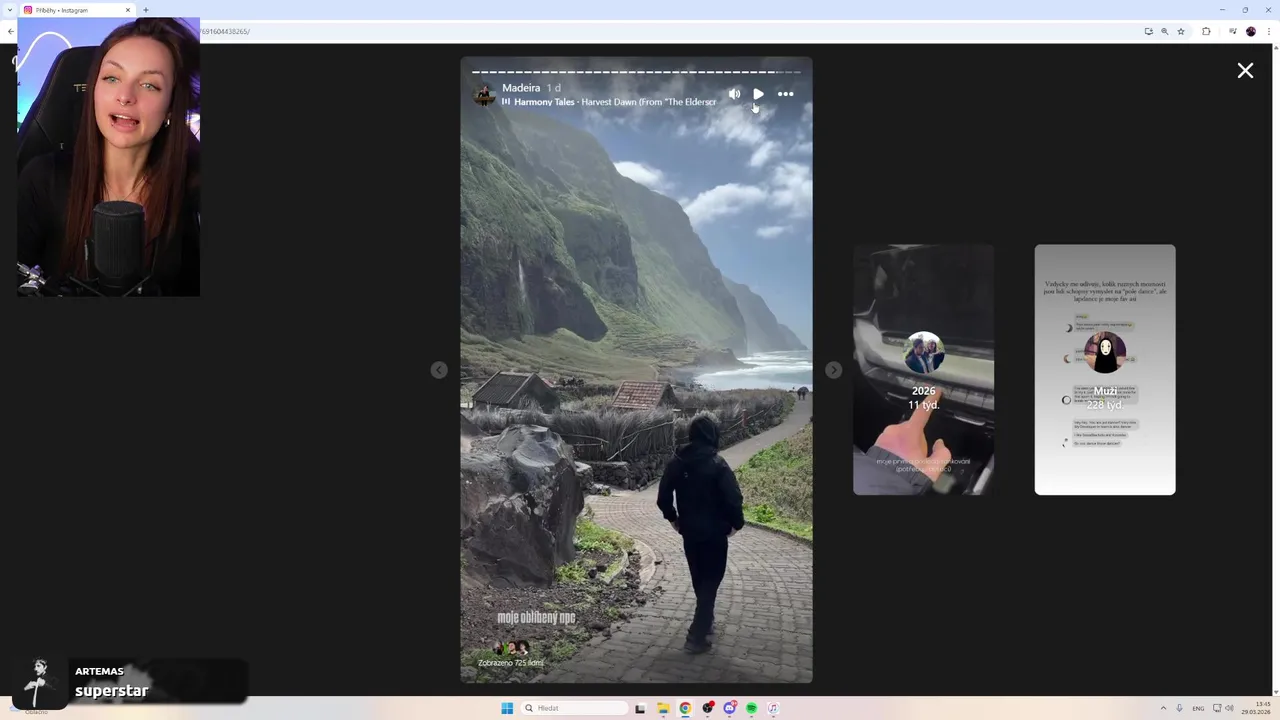Open File Explorer from the taskbar

point(663,708)
